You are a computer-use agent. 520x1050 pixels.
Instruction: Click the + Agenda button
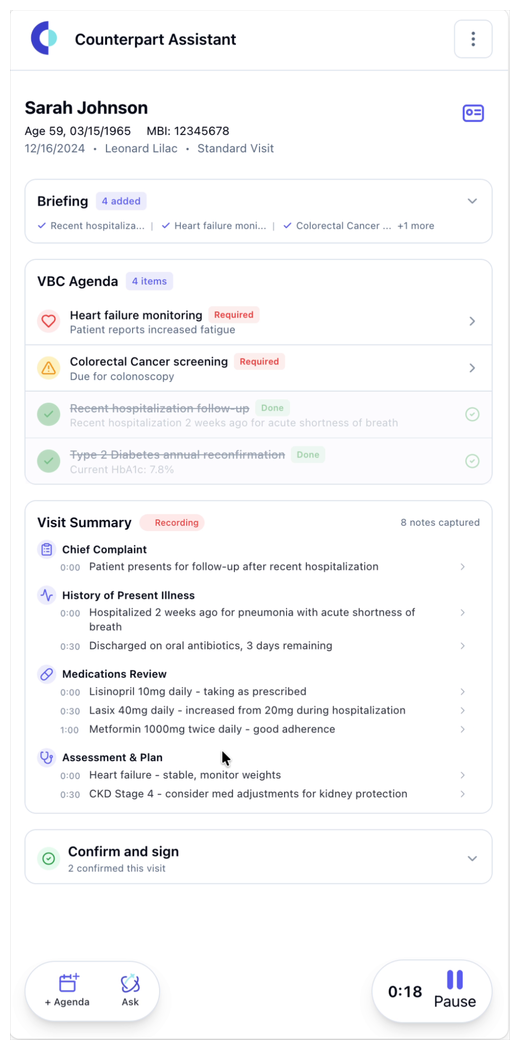[67, 992]
